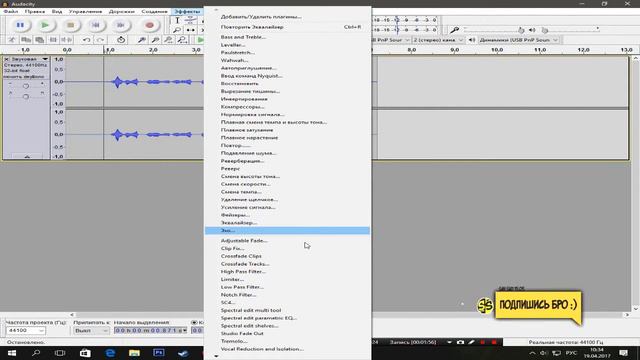Image resolution: width=640 pixels, height=360 pixels.
Task: Open the 2 (stereo) channels dropdown
Action: [x=438, y=40]
